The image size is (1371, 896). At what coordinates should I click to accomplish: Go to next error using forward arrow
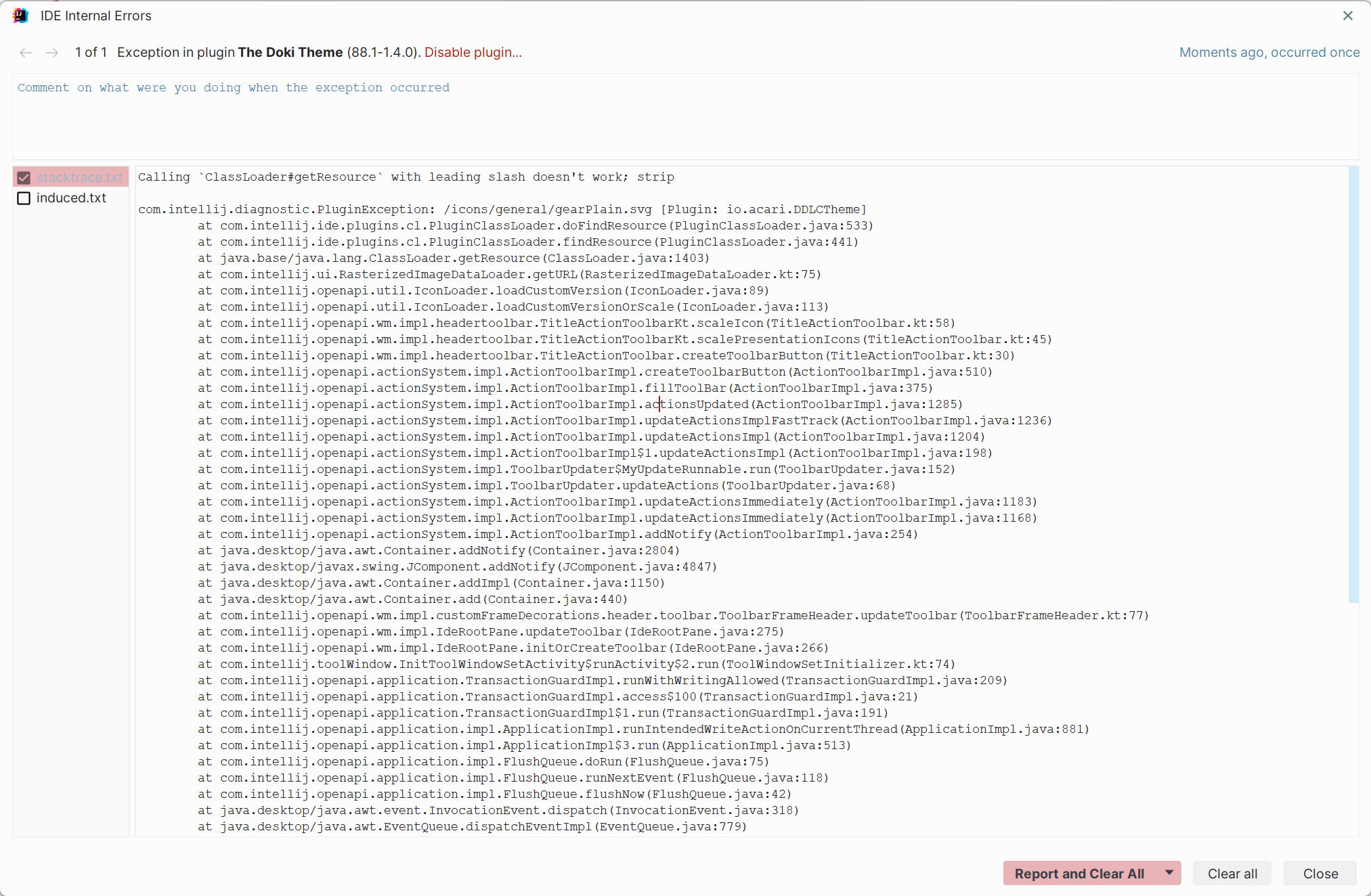tap(51, 52)
